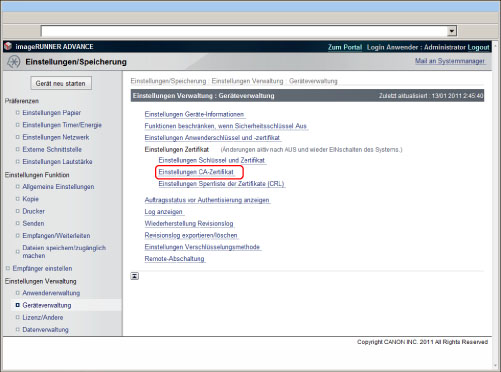The width and height of the screenshot is (501, 372).
Task: Open Empfänger einstellen menu item
Action: pos(42,268)
